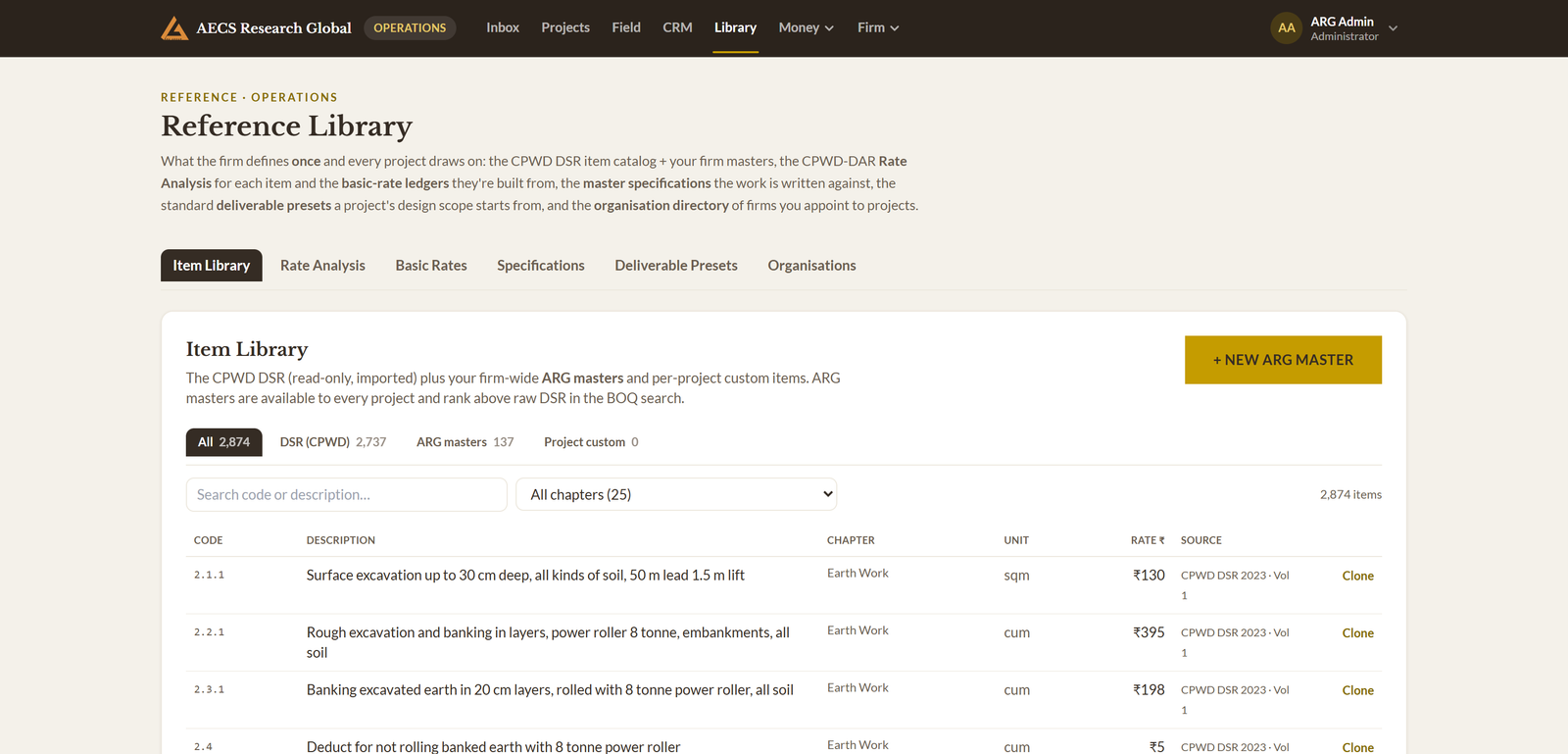1568x754 pixels.
Task: Switch to the Rate Analysis tab
Action: (322, 265)
